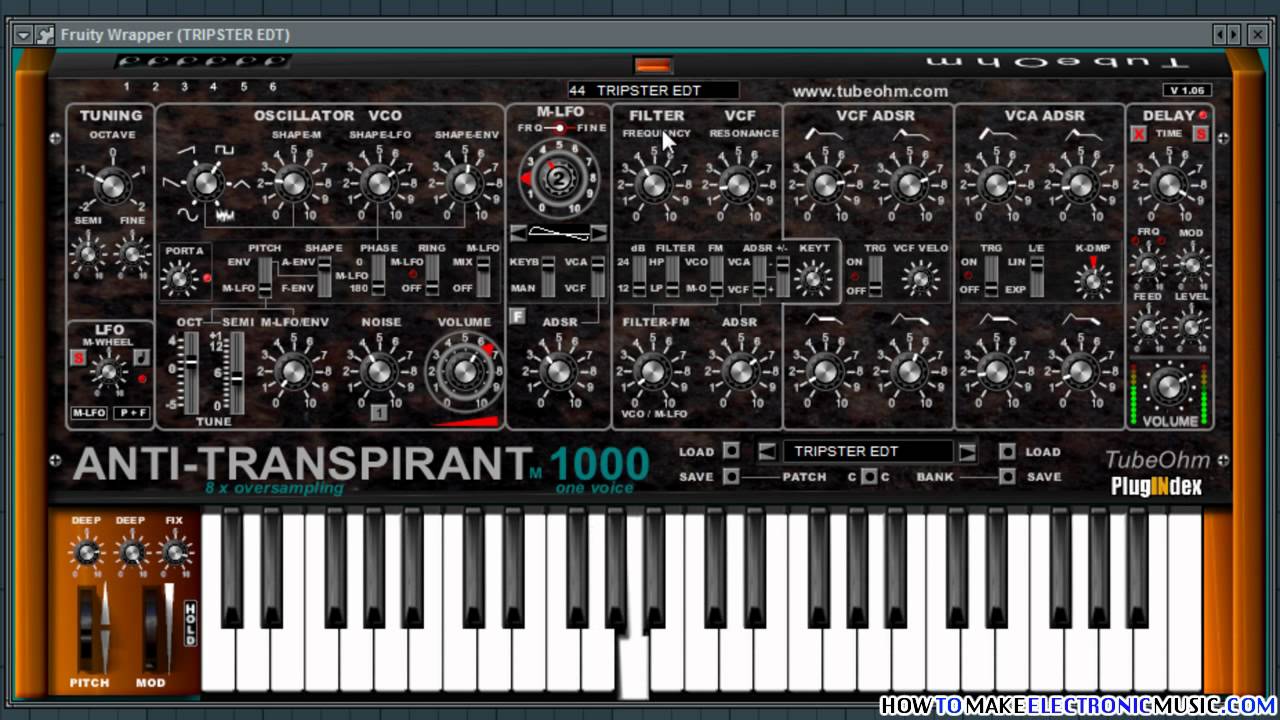Adjust the M-LFO/ENV amount knob
Viewport: 1280px width, 720px height.
click(293, 372)
